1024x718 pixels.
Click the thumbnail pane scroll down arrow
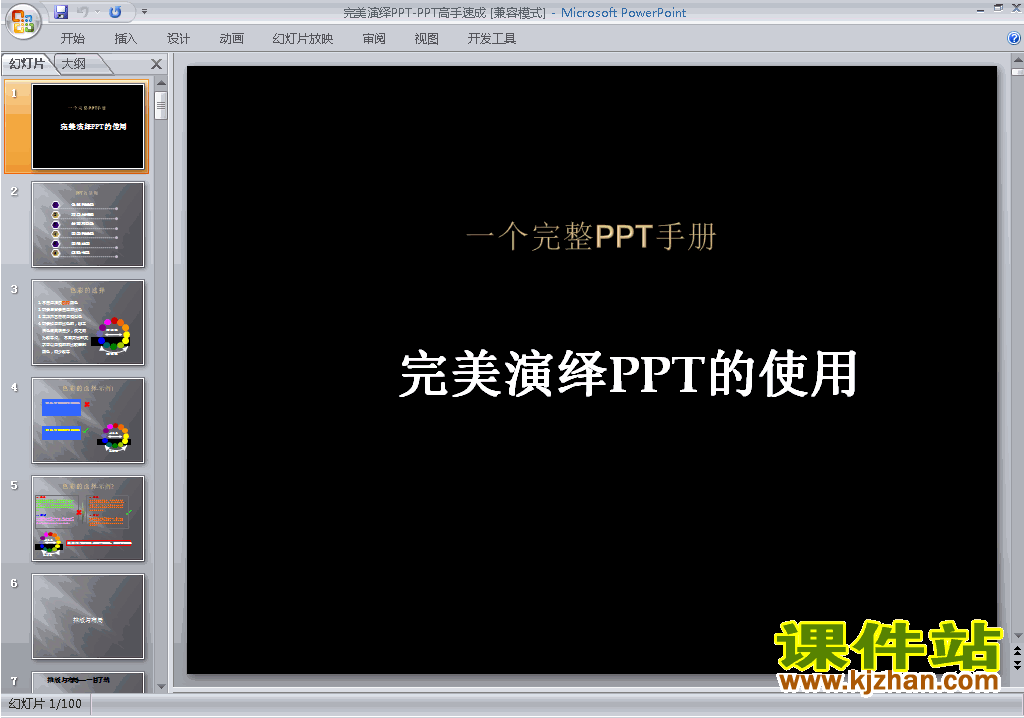[x=161, y=687]
